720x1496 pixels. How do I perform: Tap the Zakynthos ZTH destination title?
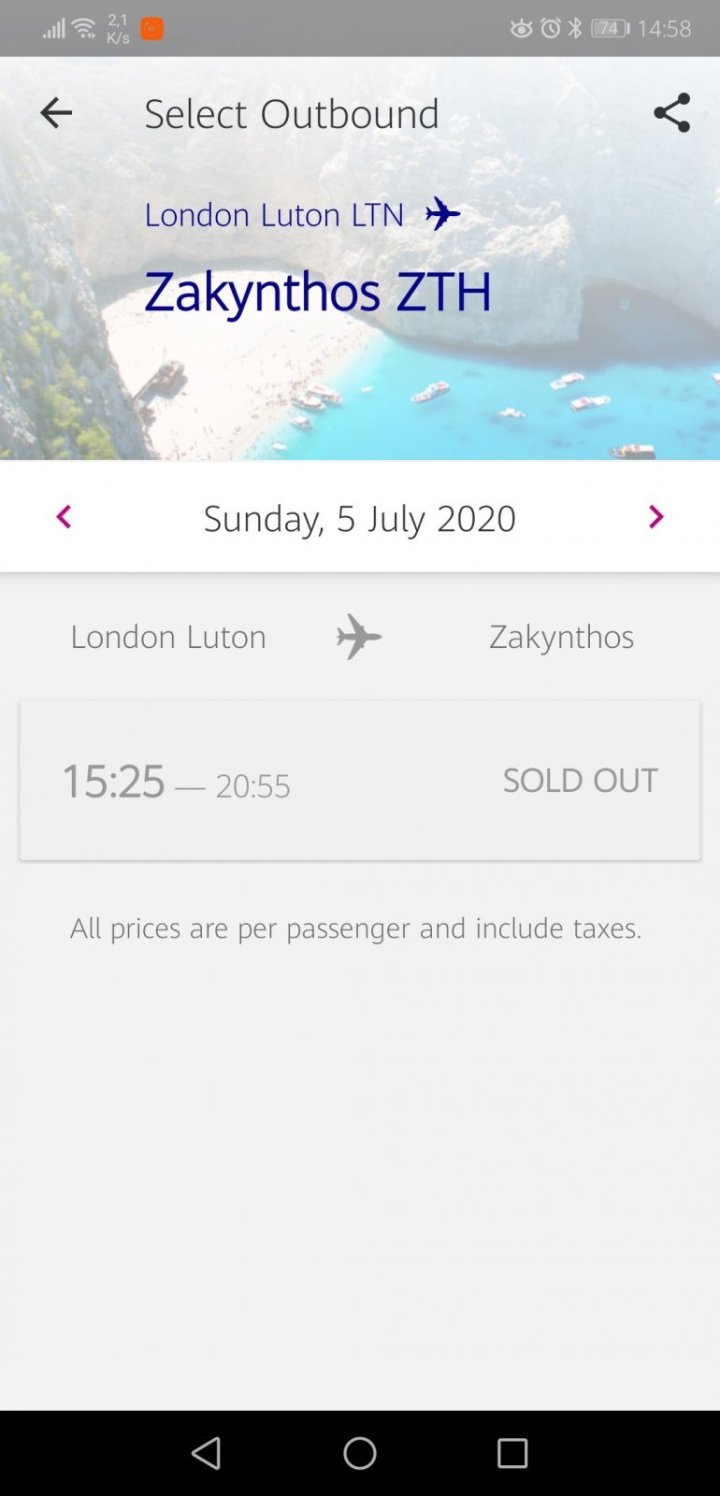coord(318,292)
